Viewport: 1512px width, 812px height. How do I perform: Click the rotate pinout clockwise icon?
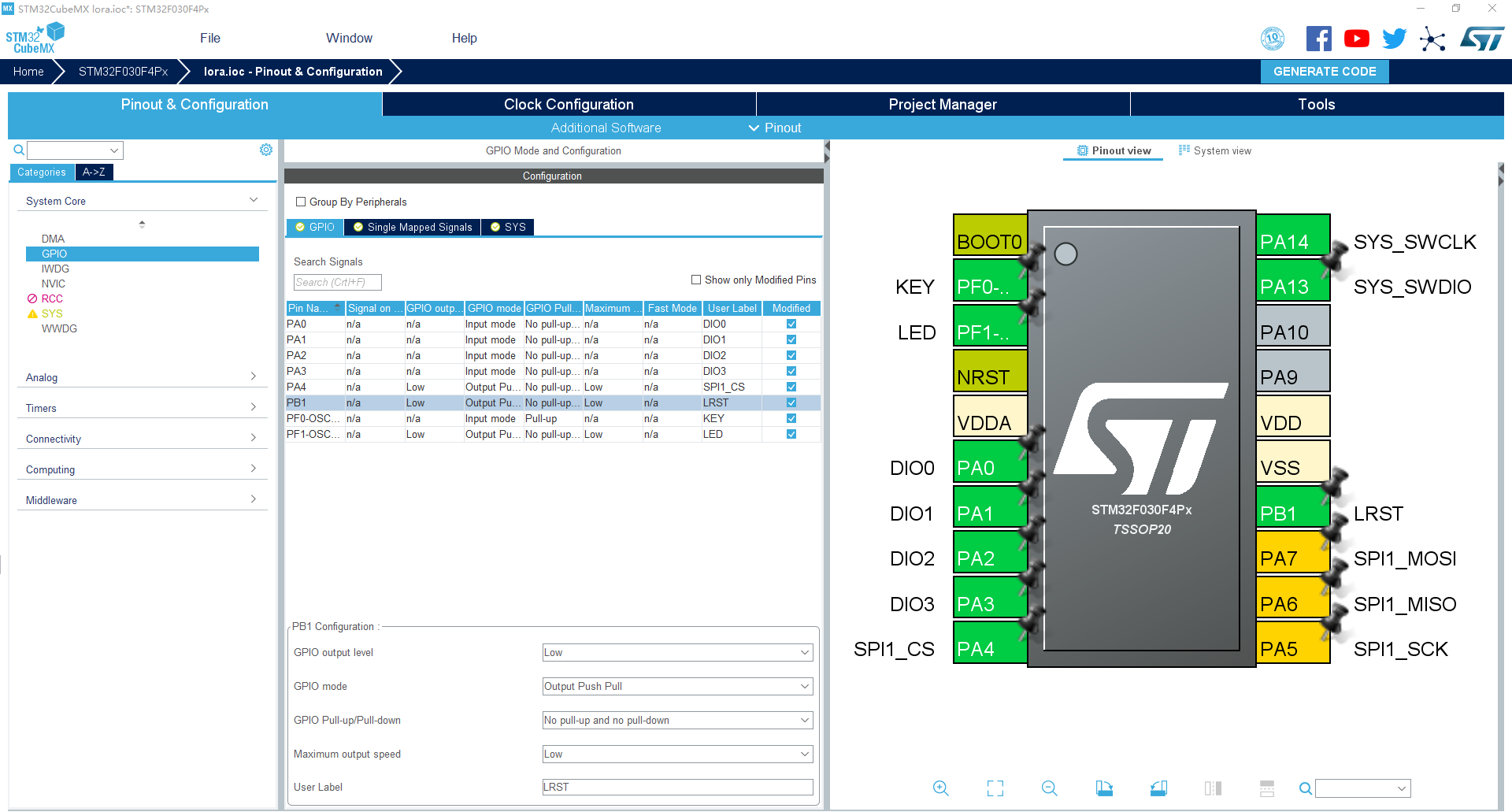[1104, 788]
